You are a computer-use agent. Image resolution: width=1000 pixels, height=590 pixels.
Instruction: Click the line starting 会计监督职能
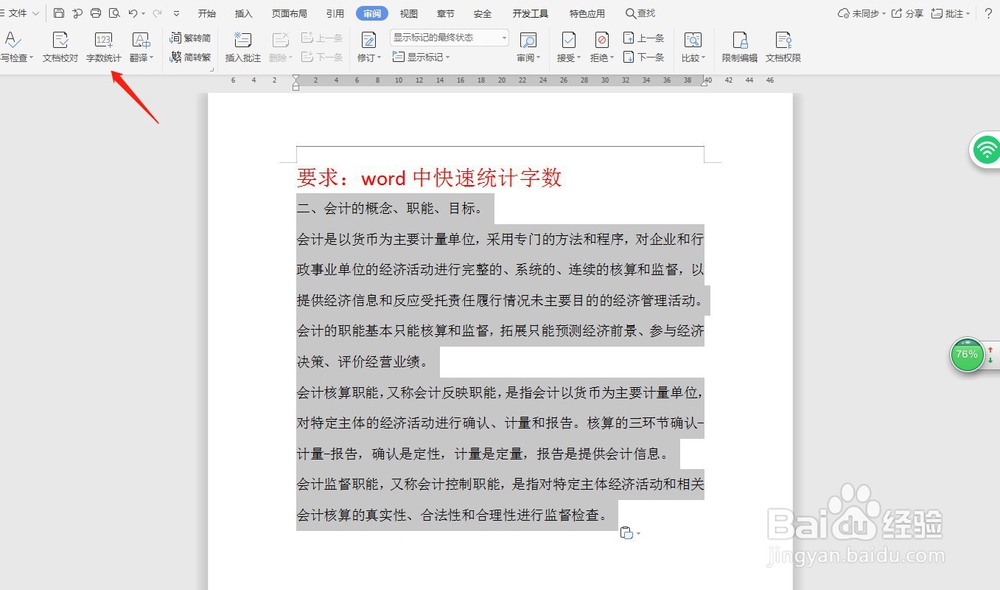pyautogui.click(x=500, y=485)
